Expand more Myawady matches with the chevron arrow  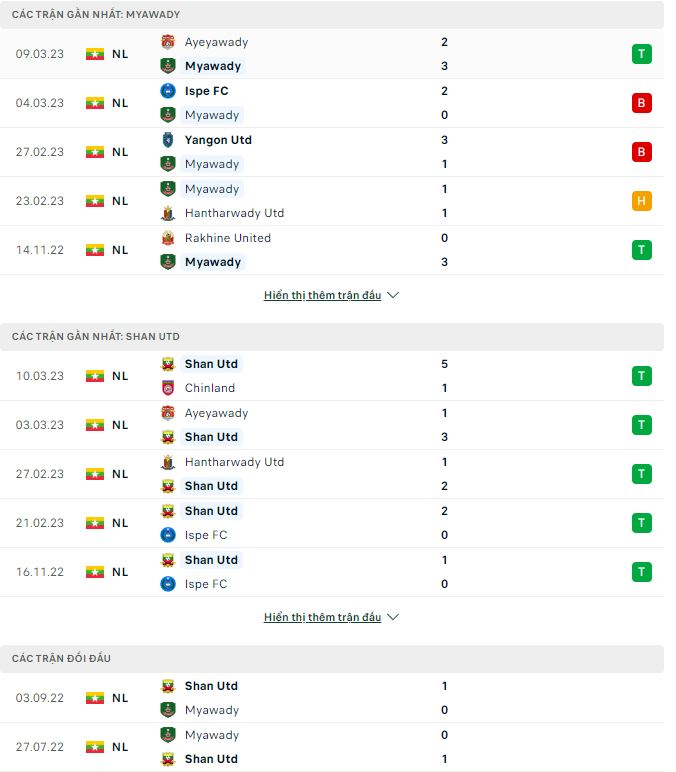click(393, 295)
